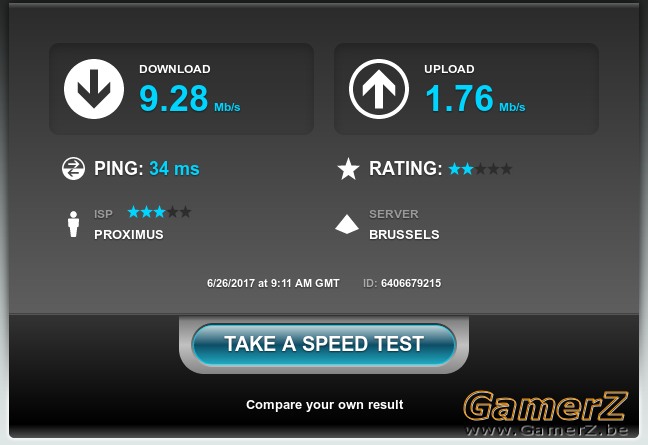Start test with Take a Speed Test button
Screen dimensions: 648x445
324,344
